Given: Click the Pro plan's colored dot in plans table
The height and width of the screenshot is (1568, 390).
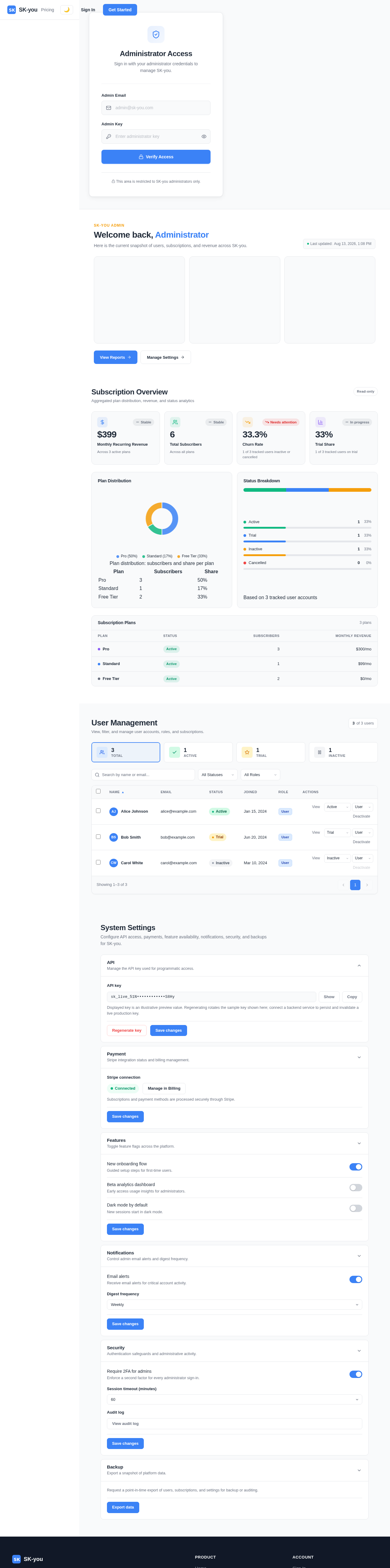Looking at the screenshot, I should 99,649.
